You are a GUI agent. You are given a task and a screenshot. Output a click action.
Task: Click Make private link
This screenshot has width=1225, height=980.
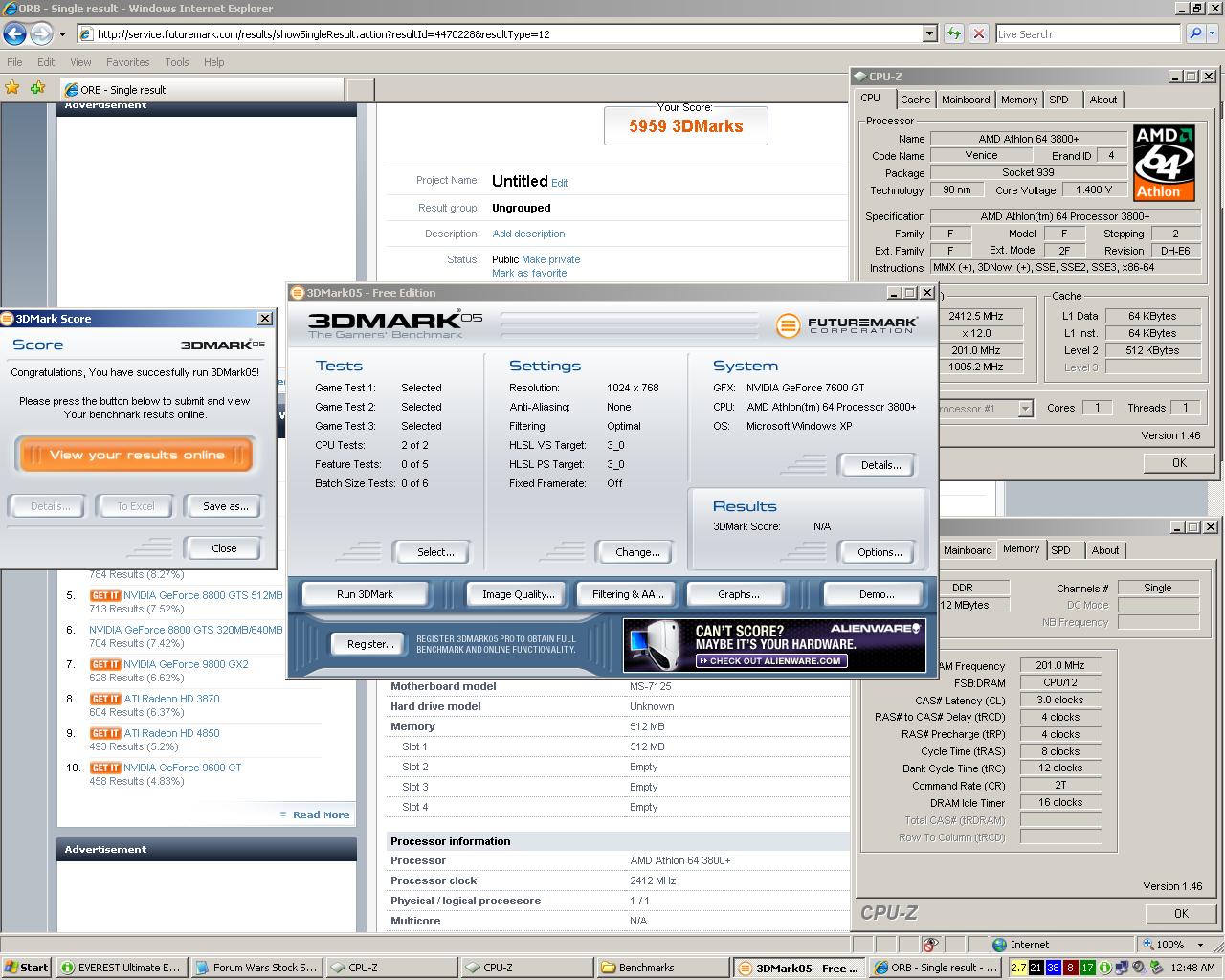click(550, 259)
